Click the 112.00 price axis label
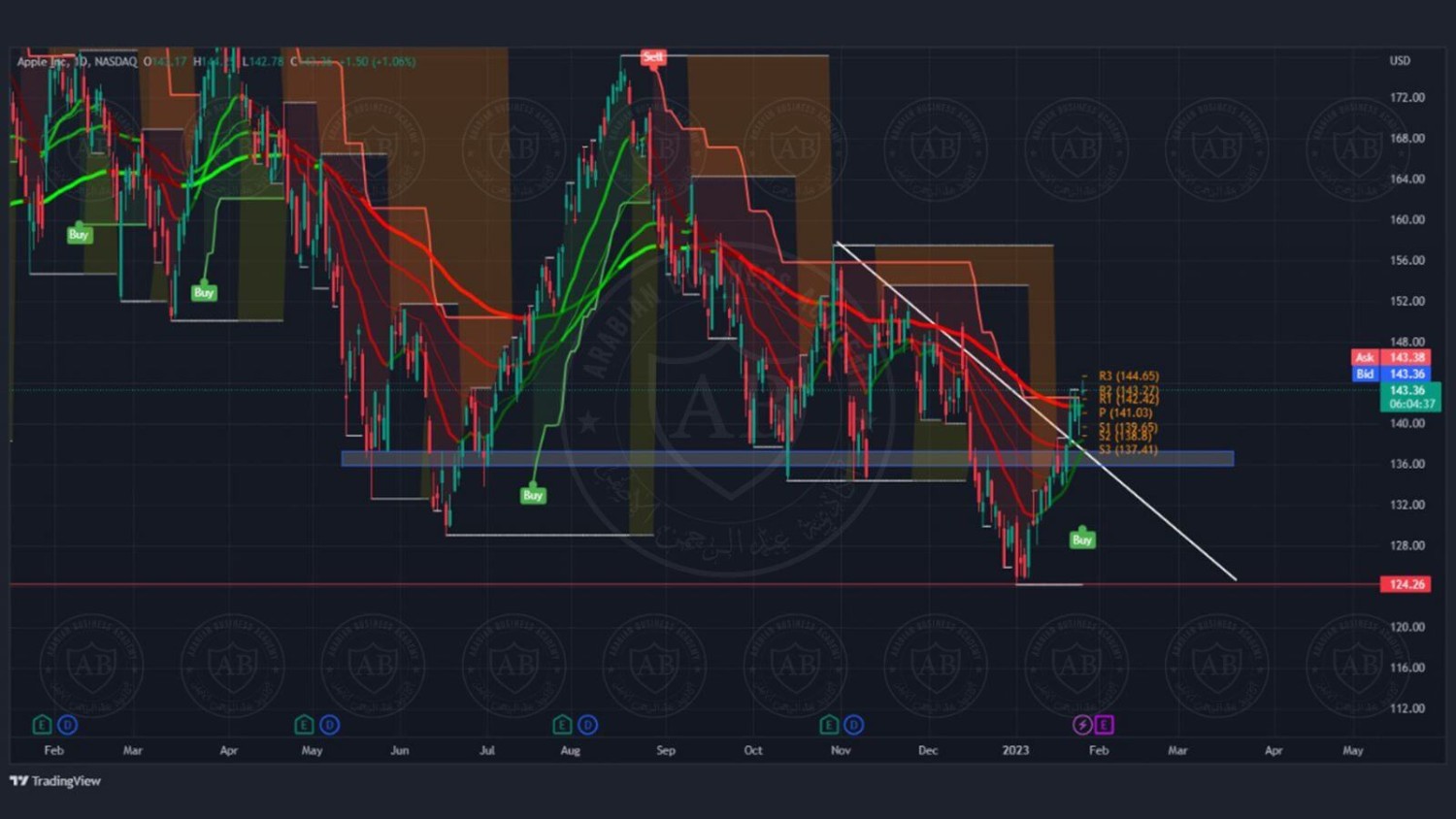This screenshot has height=819, width=1456. pos(1406,708)
